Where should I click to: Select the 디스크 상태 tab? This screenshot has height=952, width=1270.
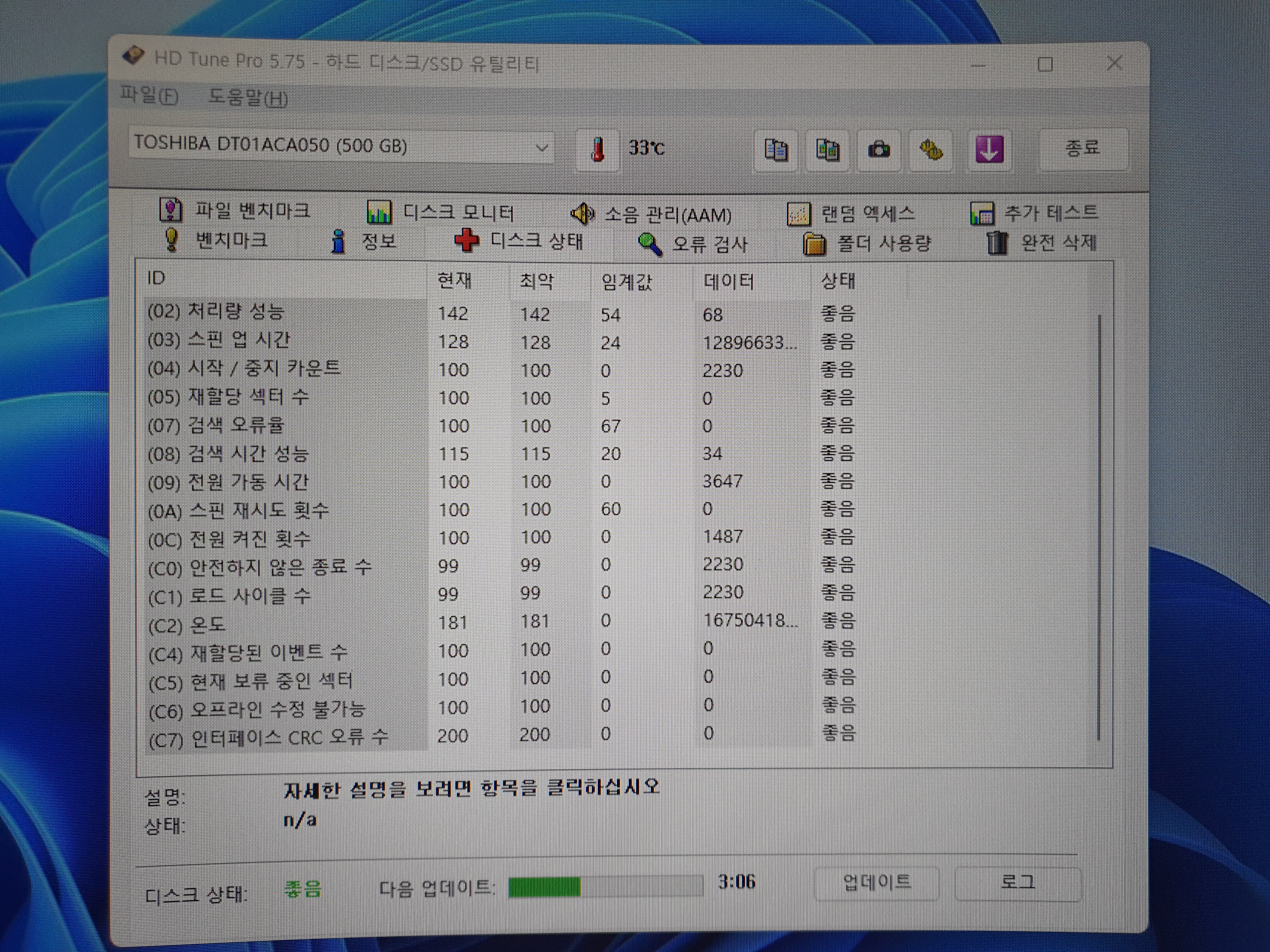(518, 241)
